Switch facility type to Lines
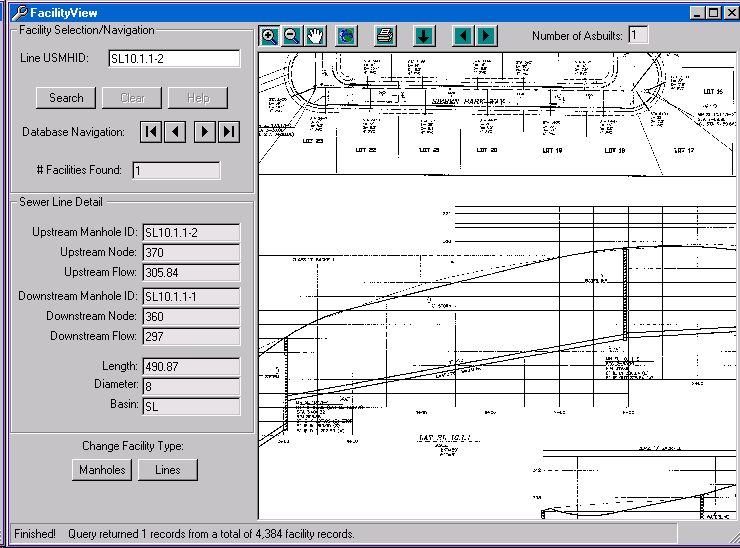Image resolution: width=740 pixels, height=548 pixels. click(168, 470)
